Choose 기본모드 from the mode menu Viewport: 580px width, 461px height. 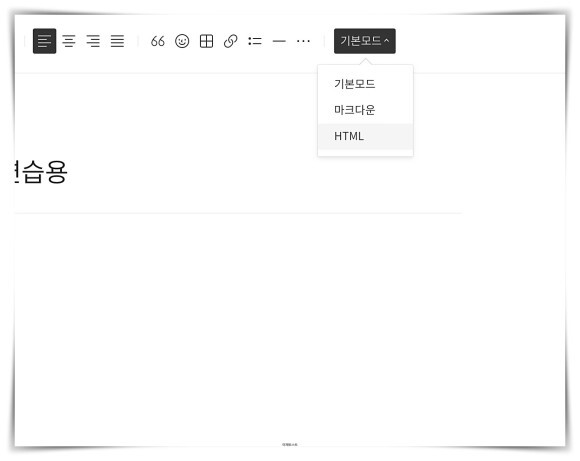pos(365,84)
